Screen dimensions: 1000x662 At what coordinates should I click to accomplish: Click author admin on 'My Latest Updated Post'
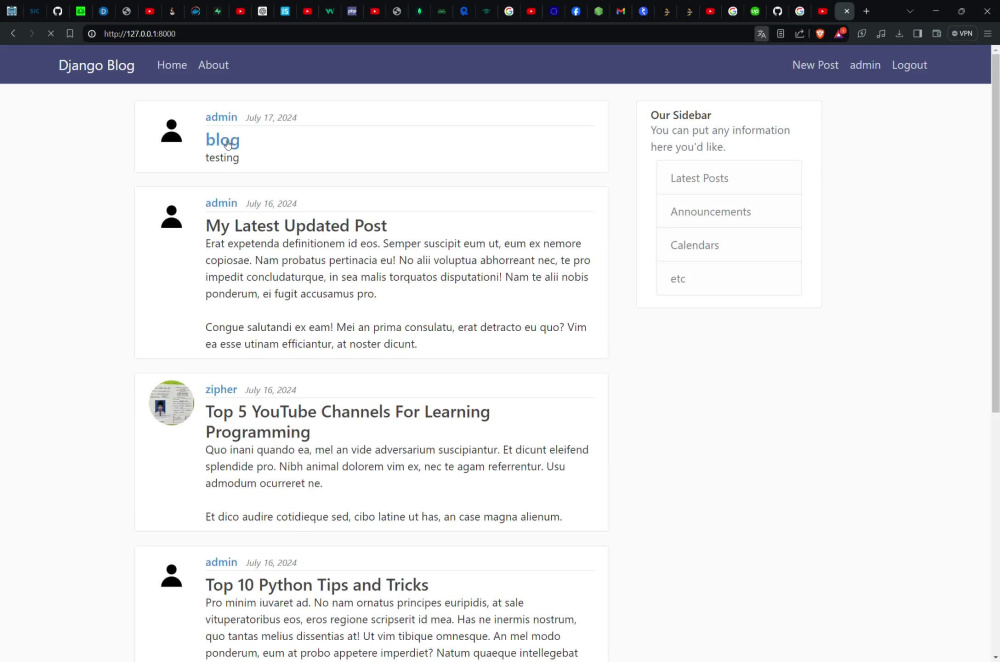[221, 203]
